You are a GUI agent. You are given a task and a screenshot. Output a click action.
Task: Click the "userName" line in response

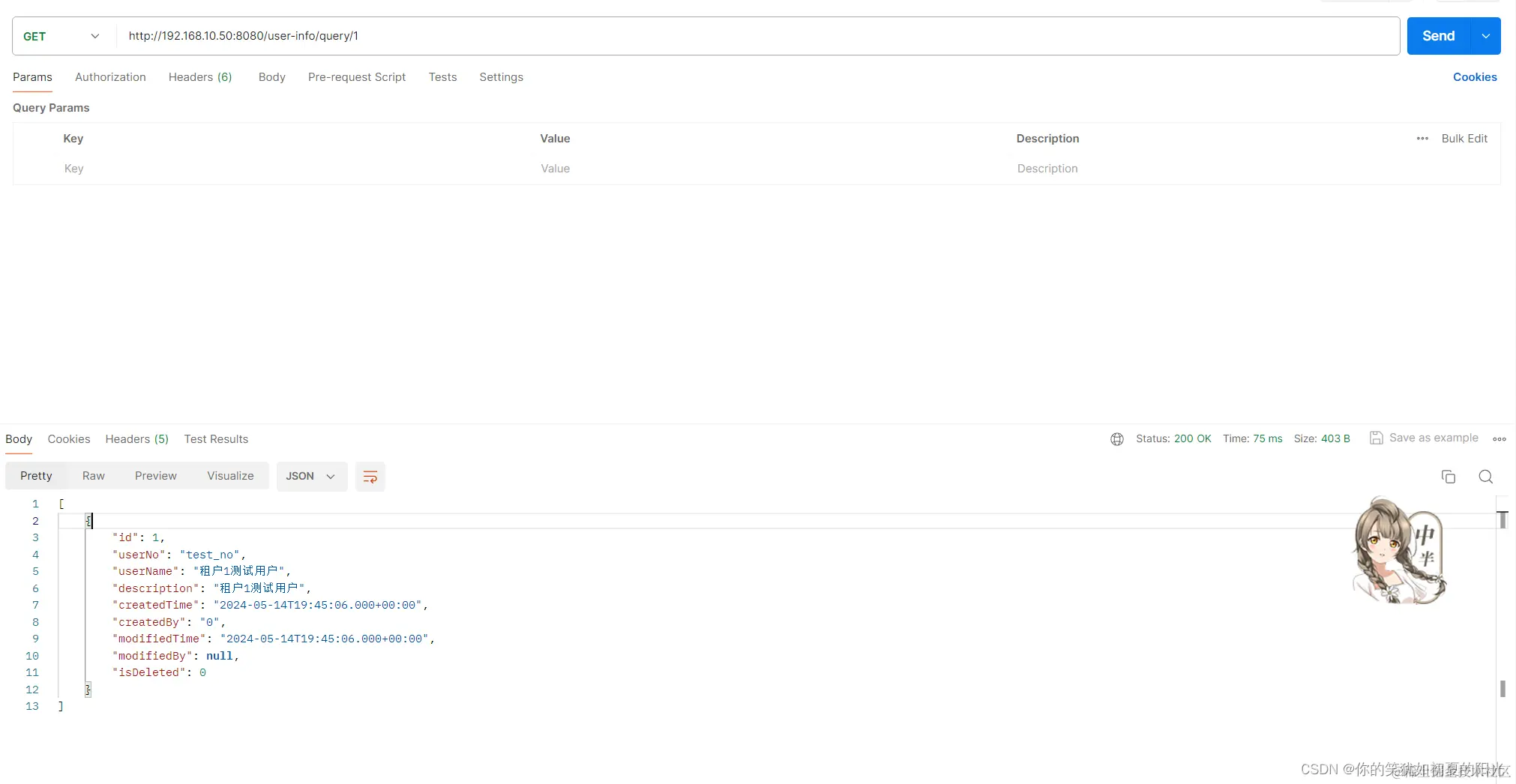click(x=202, y=571)
